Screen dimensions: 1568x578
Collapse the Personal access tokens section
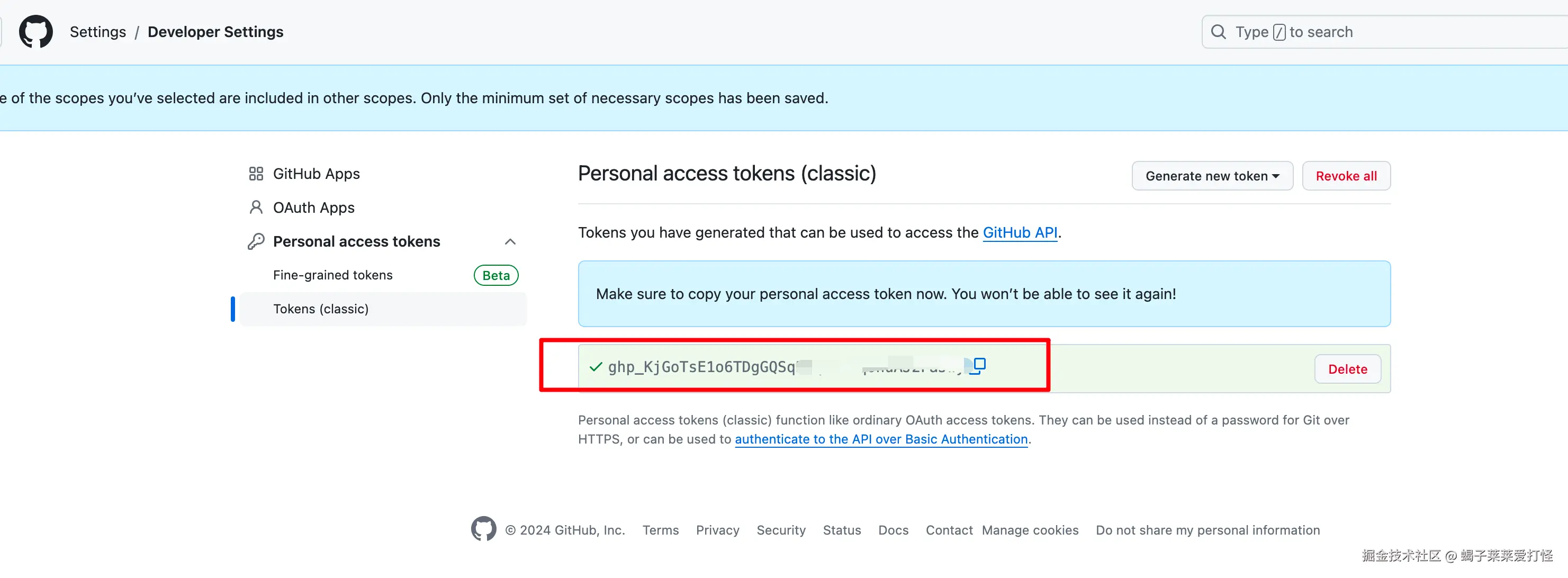pyautogui.click(x=510, y=241)
